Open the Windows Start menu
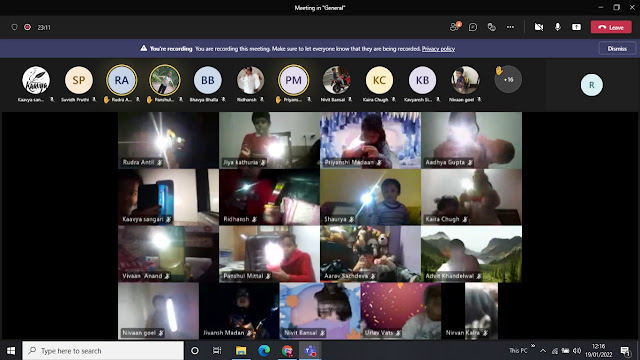640x360 pixels. 11,351
